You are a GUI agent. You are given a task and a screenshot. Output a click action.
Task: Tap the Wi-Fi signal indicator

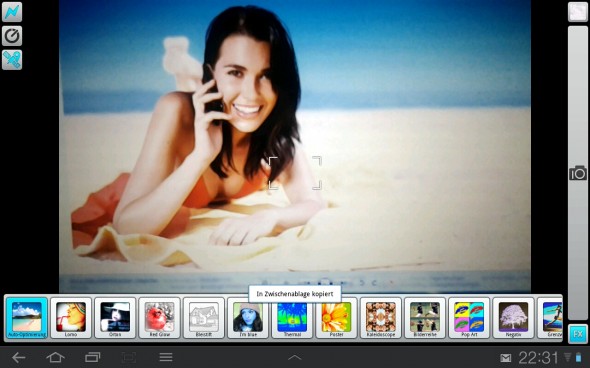pyautogui.click(x=567, y=357)
